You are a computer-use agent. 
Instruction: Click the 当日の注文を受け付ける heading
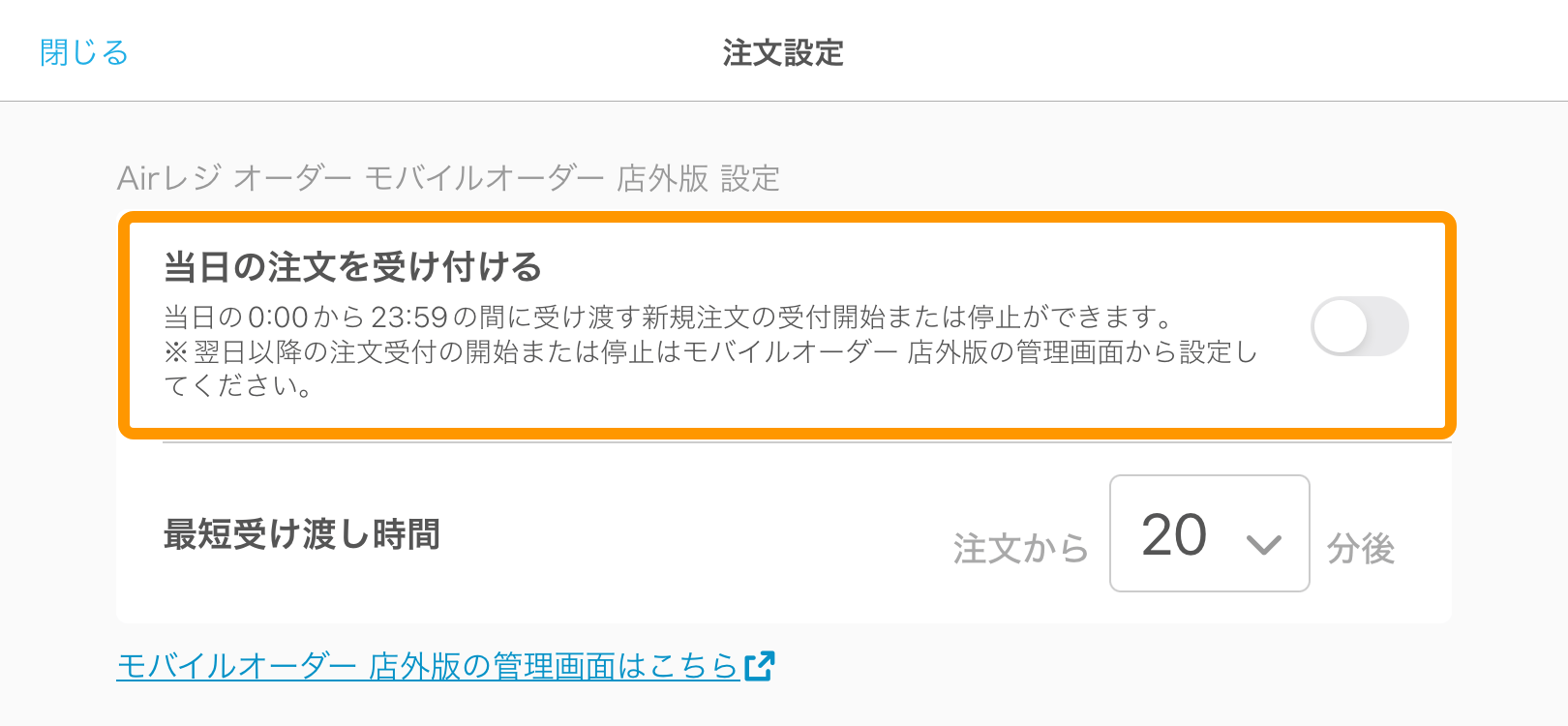pyautogui.click(x=353, y=266)
